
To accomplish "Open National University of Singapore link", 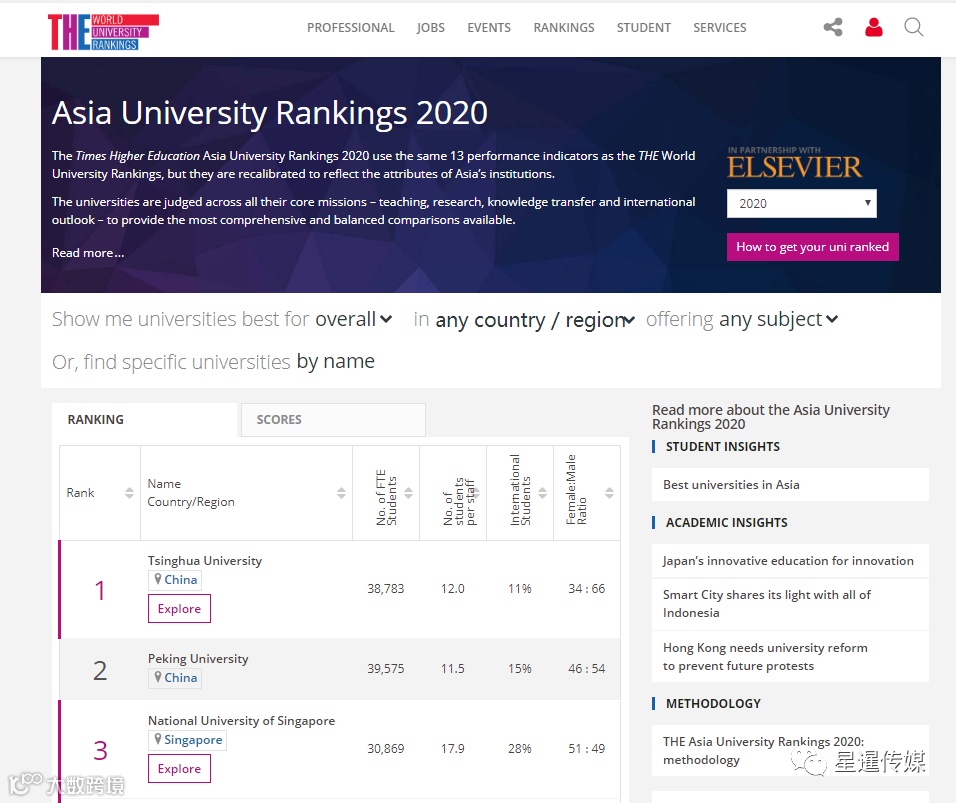I will click(x=241, y=721).
